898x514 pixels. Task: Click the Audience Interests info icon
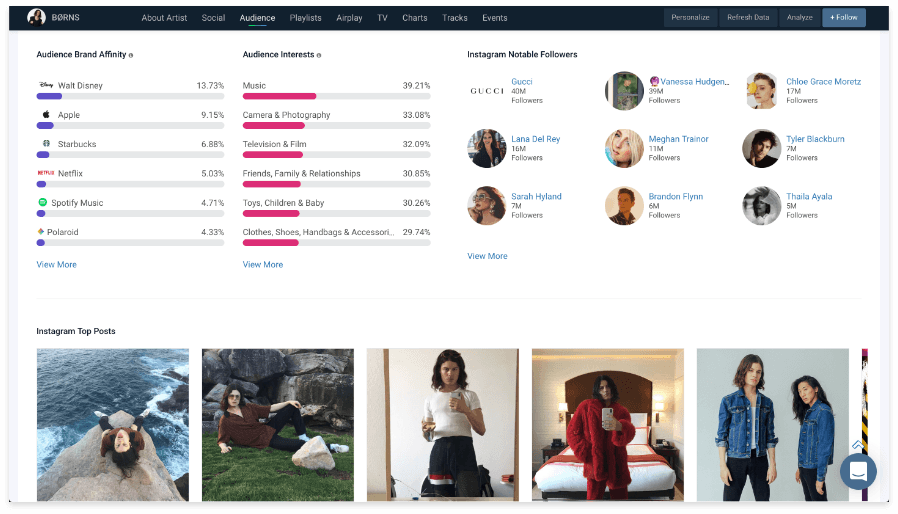pos(319,55)
